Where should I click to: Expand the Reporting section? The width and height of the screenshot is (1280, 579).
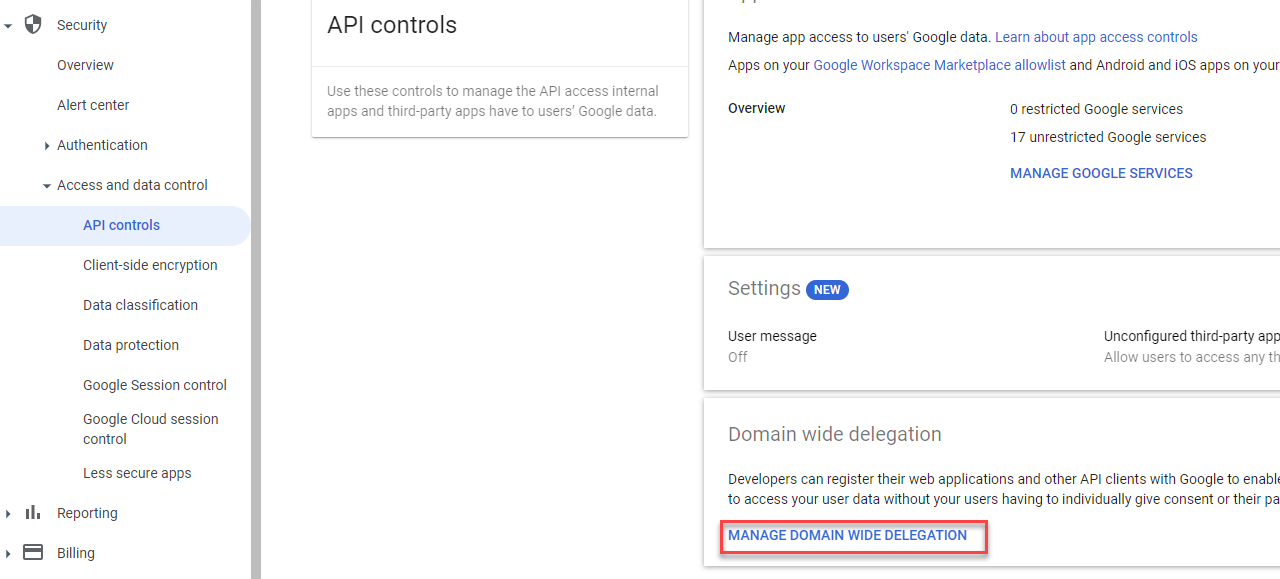[9, 512]
